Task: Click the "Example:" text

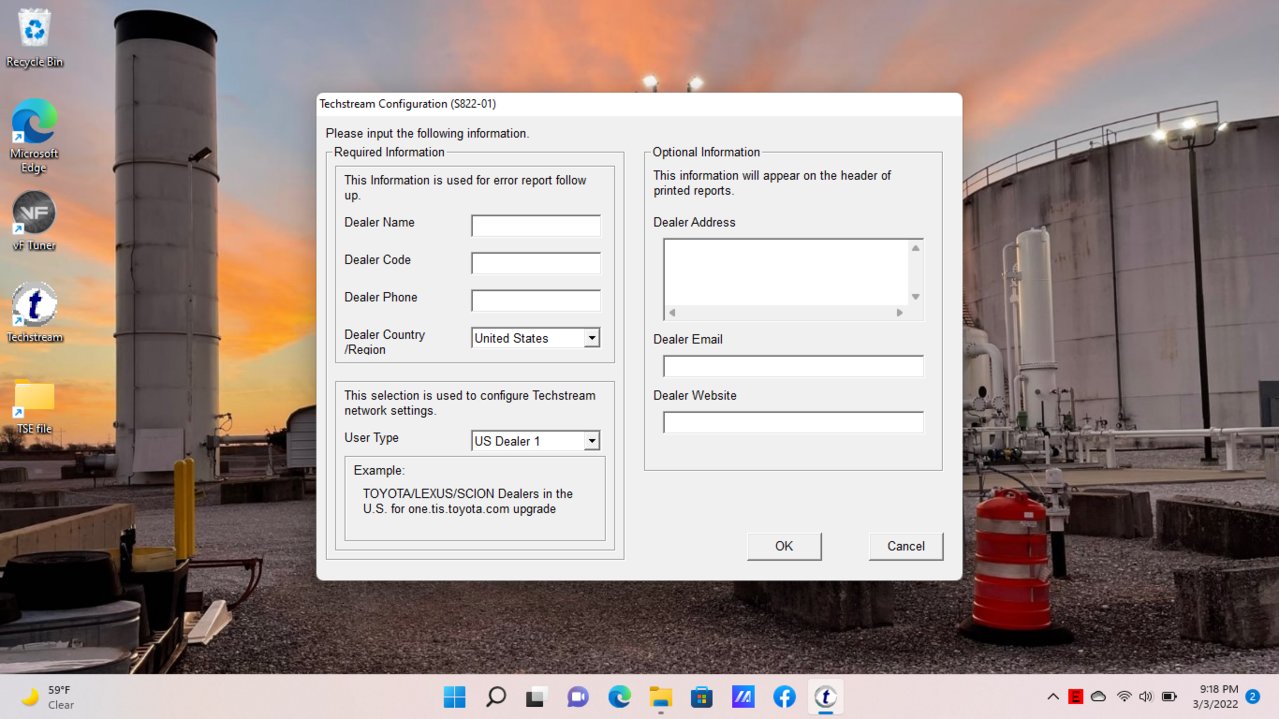Action: click(379, 470)
